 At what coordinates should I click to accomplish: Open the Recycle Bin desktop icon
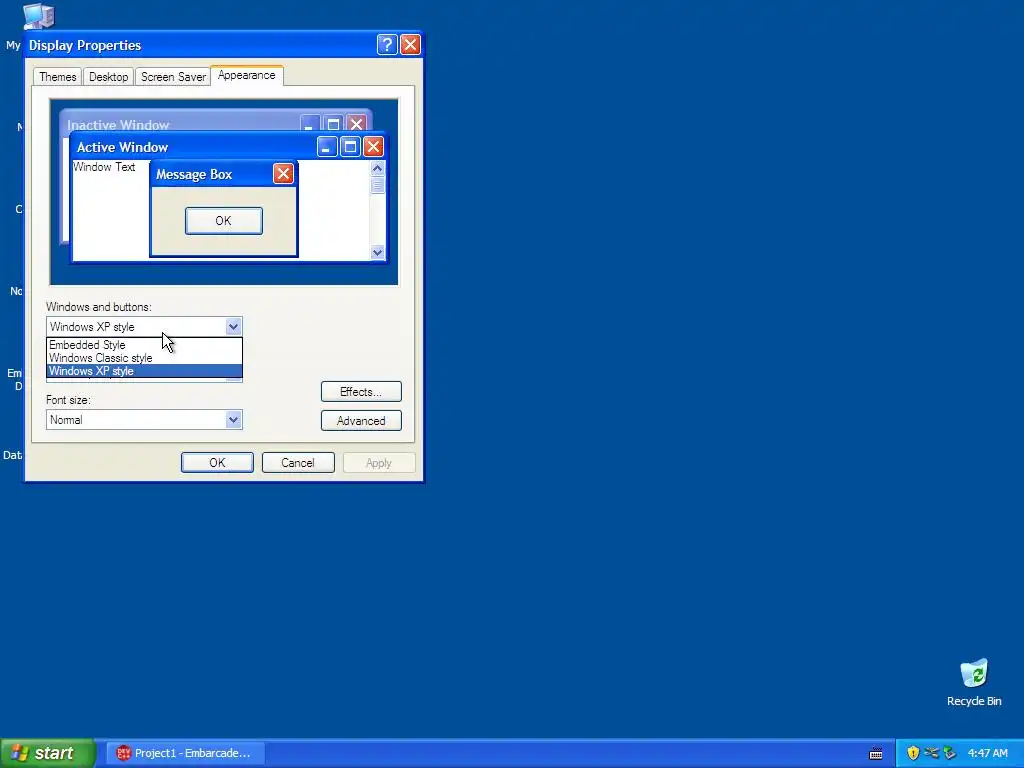pyautogui.click(x=974, y=682)
